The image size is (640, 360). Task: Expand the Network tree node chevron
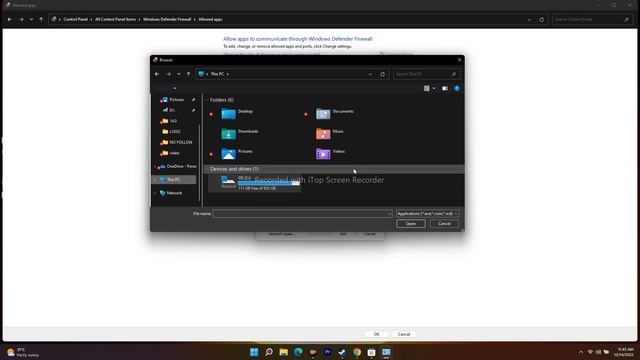(155, 193)
